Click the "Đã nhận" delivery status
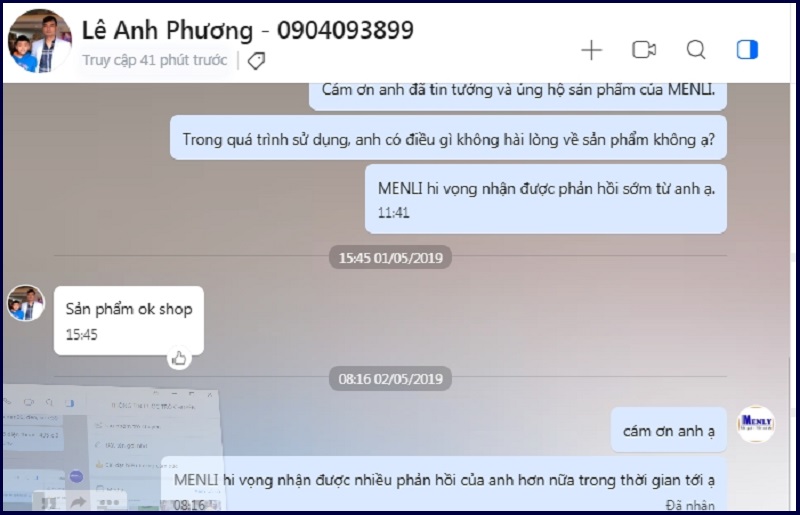This screenshot has height=515, width=800. point(690,505)
